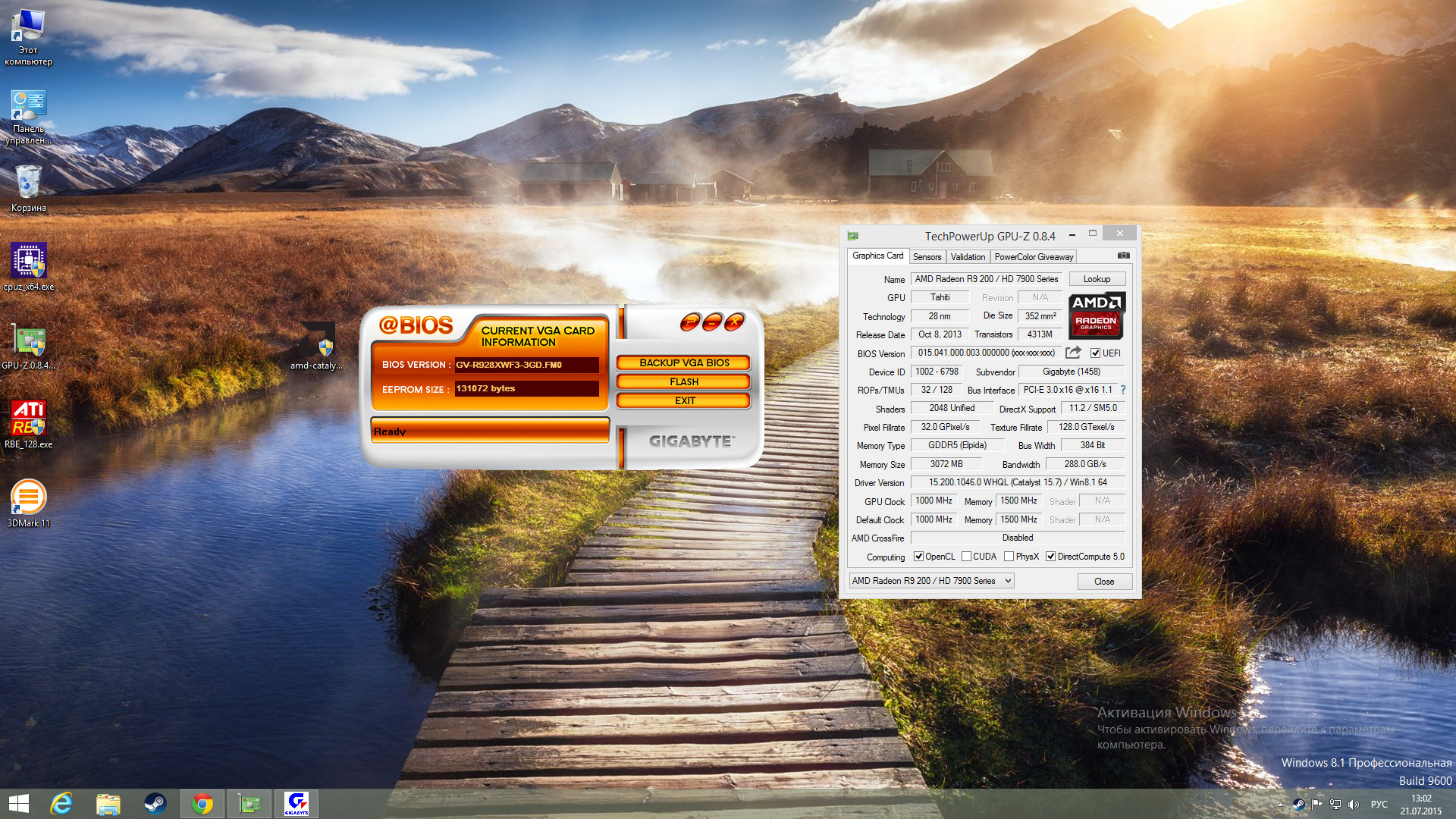Click the Google Chrome taskbar icon

[x=202, y=803]
